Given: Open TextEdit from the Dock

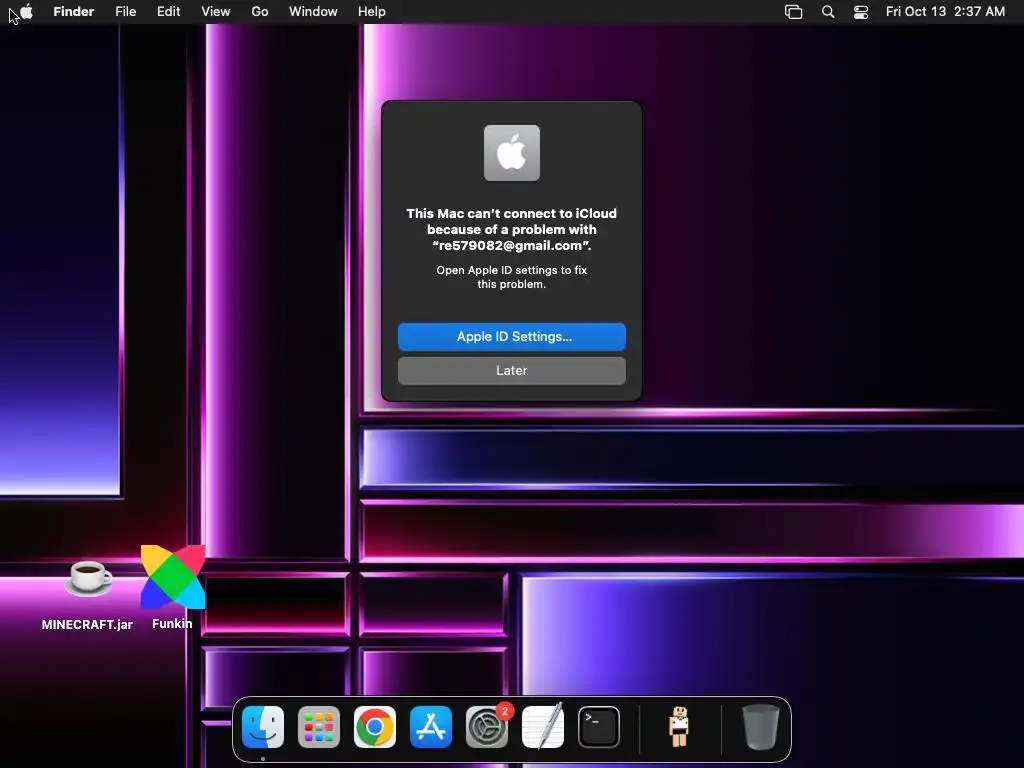Looking at the screenshot, I should tap(543, 727).
